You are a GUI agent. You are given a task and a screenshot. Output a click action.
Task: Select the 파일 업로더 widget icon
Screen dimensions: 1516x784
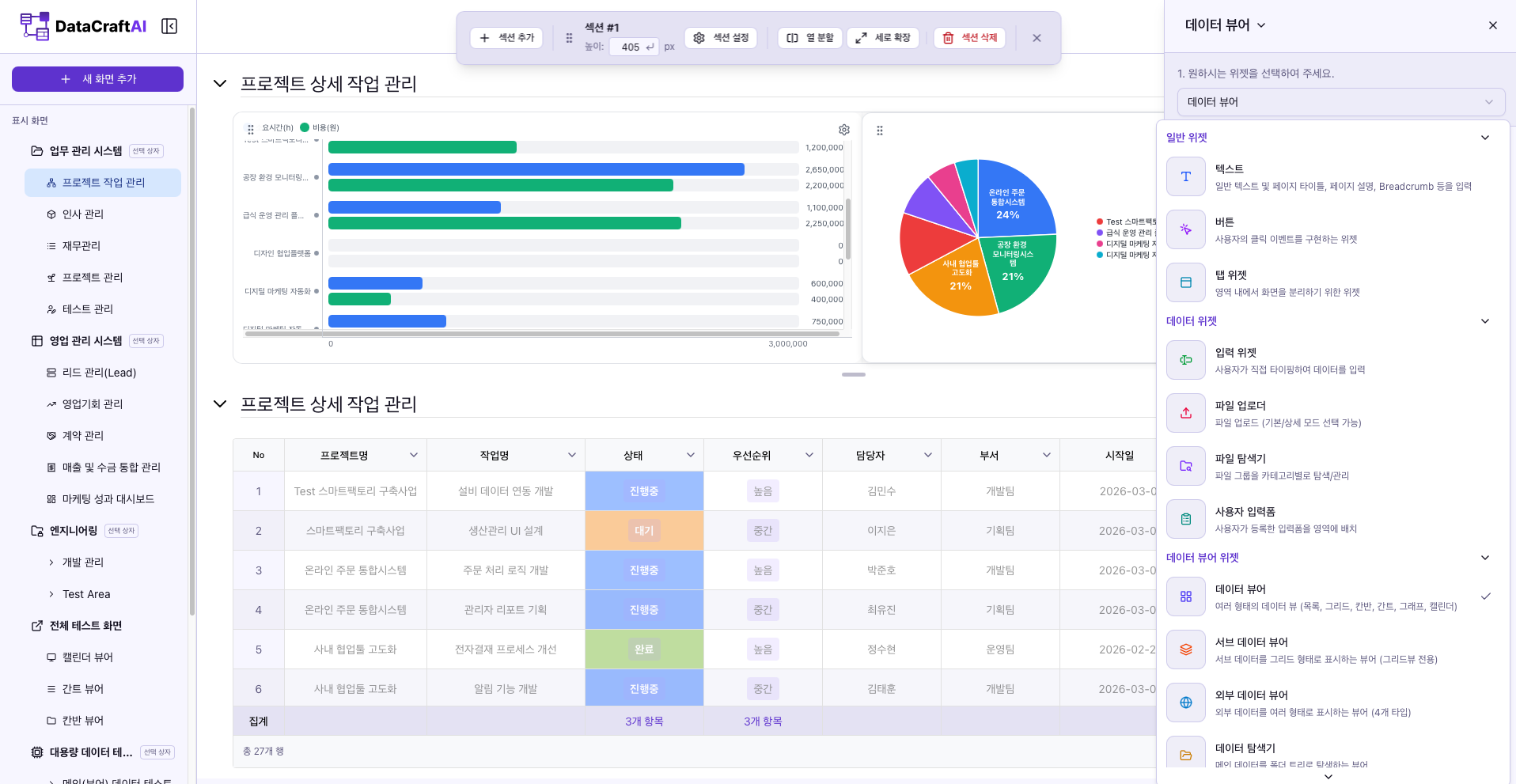click(1186, 413)
